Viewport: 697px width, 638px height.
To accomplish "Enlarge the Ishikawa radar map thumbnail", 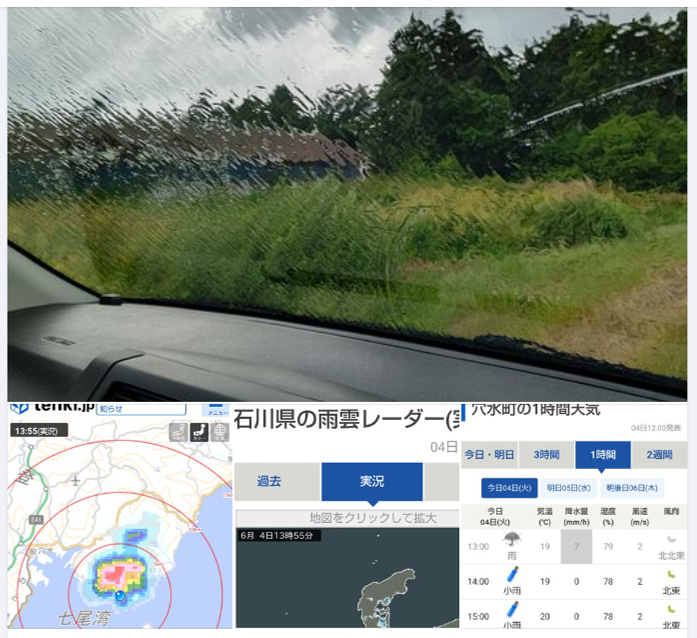I will pos(348,578).
